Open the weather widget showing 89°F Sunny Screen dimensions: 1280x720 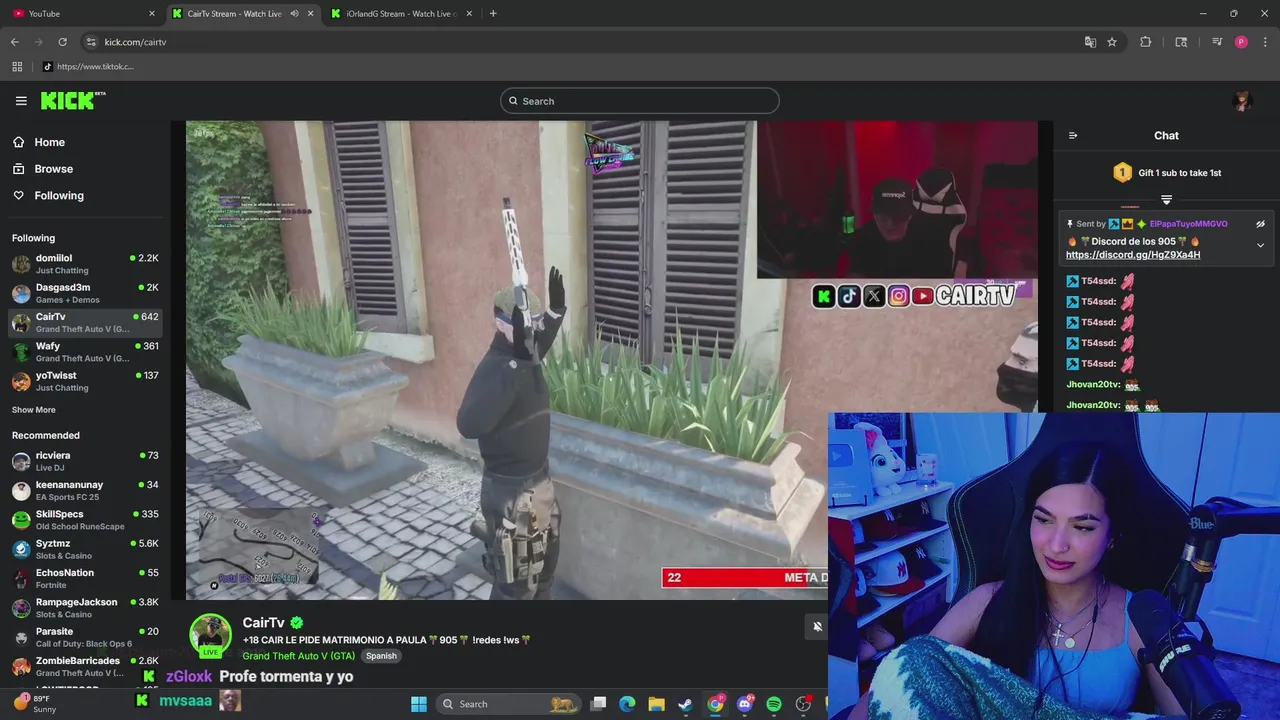[x=35, y=703]
